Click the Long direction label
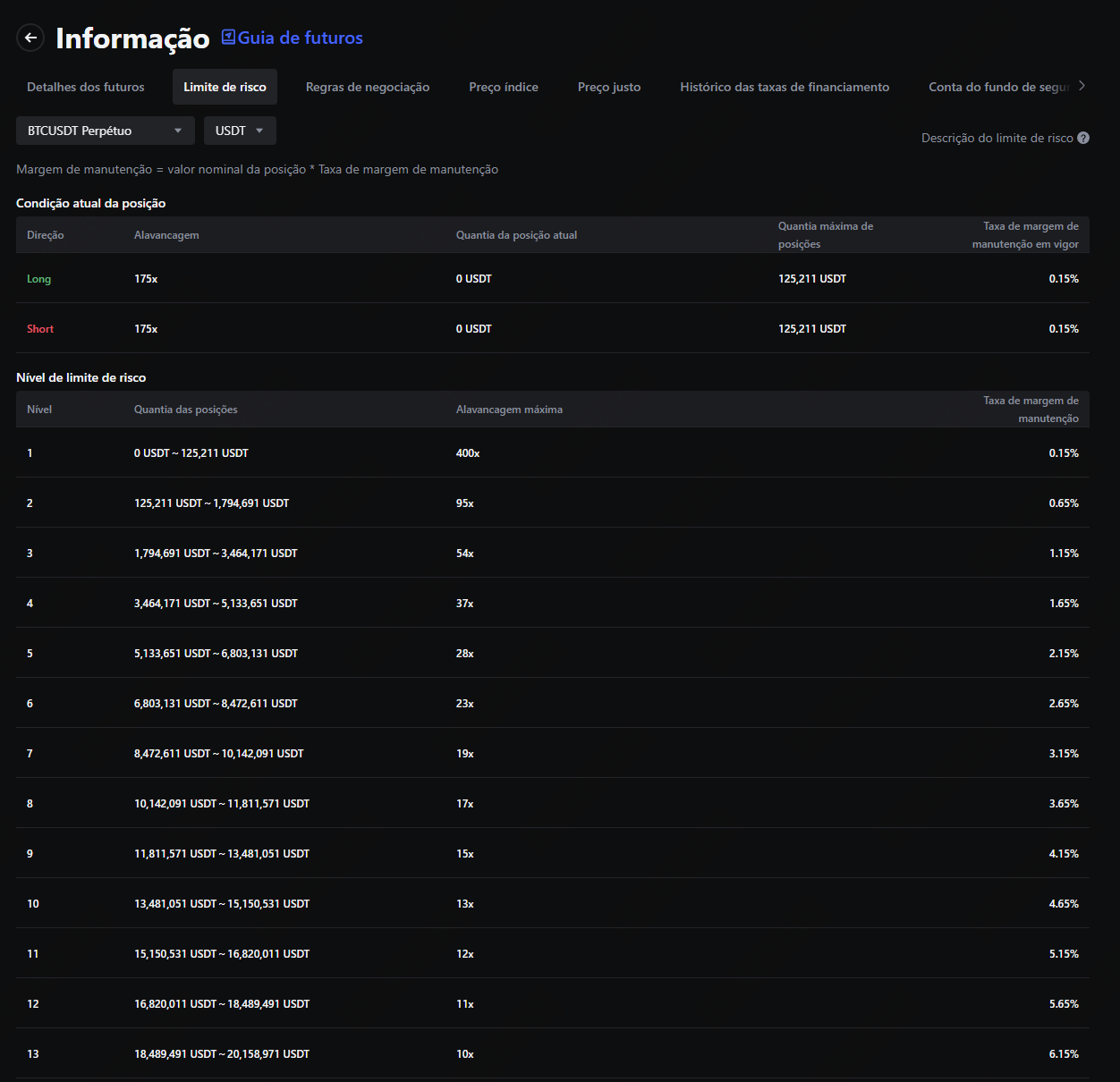Screen dimensions: 1120x1082 (39, 279)
